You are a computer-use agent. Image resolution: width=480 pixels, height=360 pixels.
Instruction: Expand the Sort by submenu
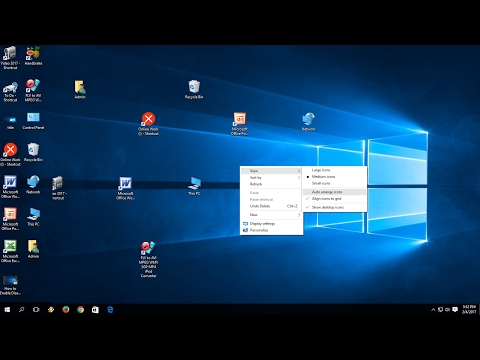click(x=271, y=178)
